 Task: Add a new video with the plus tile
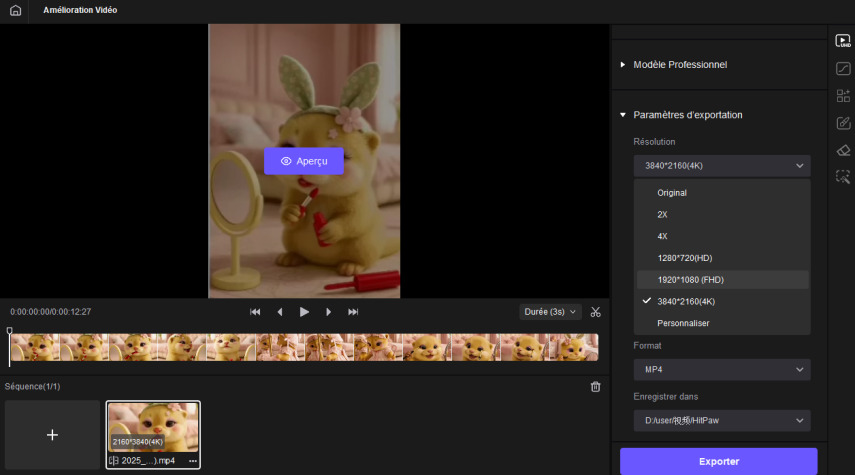[x=52, y=435]
